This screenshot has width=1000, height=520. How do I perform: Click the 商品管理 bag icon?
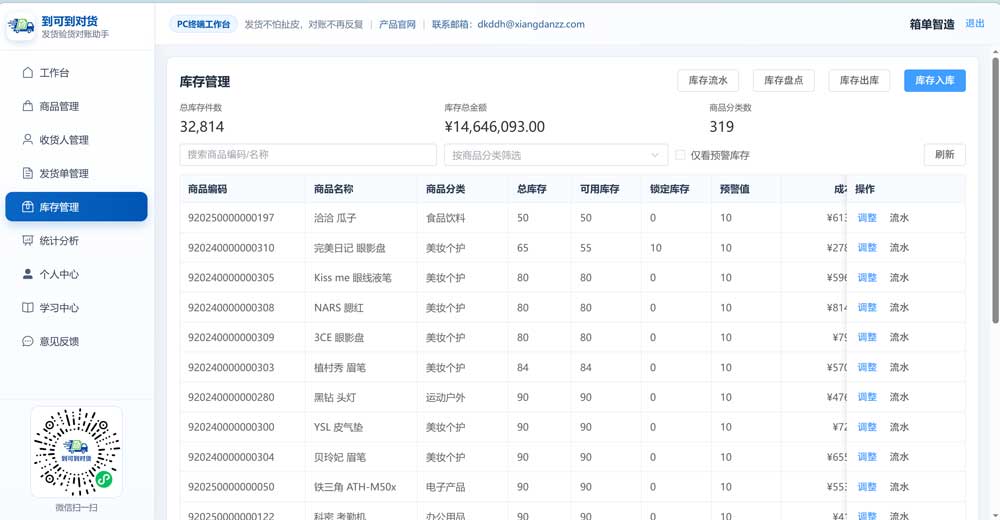pos(27,106)
